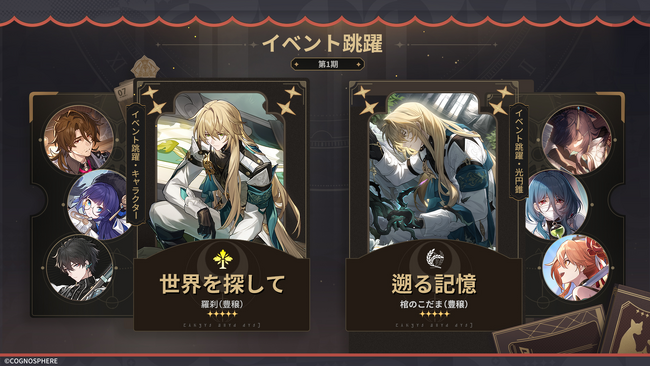This screenshot has width=650, height=366.
Task: Select the イベント跳躍・キャラクター vertical tab
Action: (135, 164)
